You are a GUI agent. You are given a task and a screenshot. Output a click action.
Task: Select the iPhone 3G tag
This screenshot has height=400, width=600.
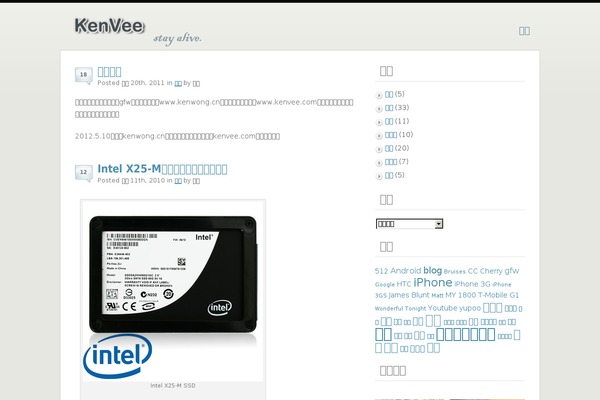pyautogui.click(x=472, y=284)
